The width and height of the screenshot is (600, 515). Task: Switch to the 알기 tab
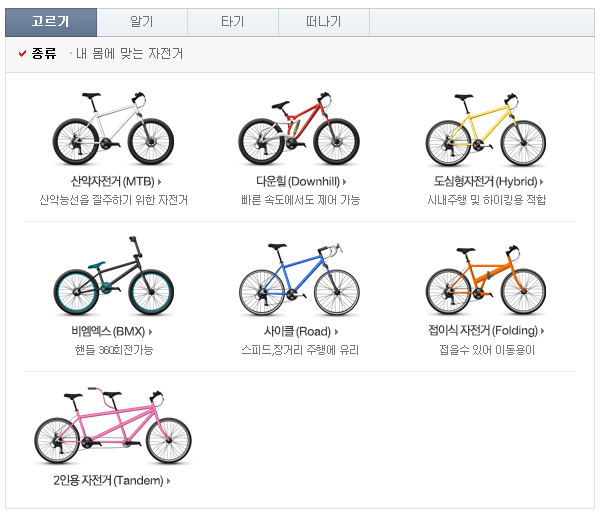point(142,22)
